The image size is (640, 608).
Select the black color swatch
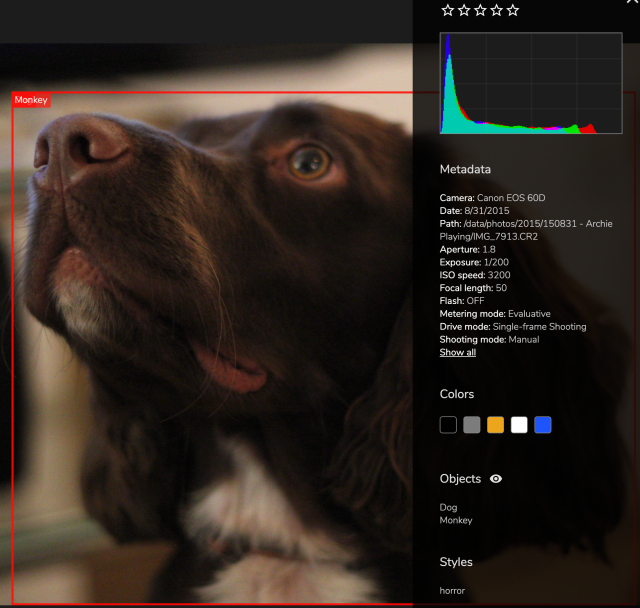point(448,425)
